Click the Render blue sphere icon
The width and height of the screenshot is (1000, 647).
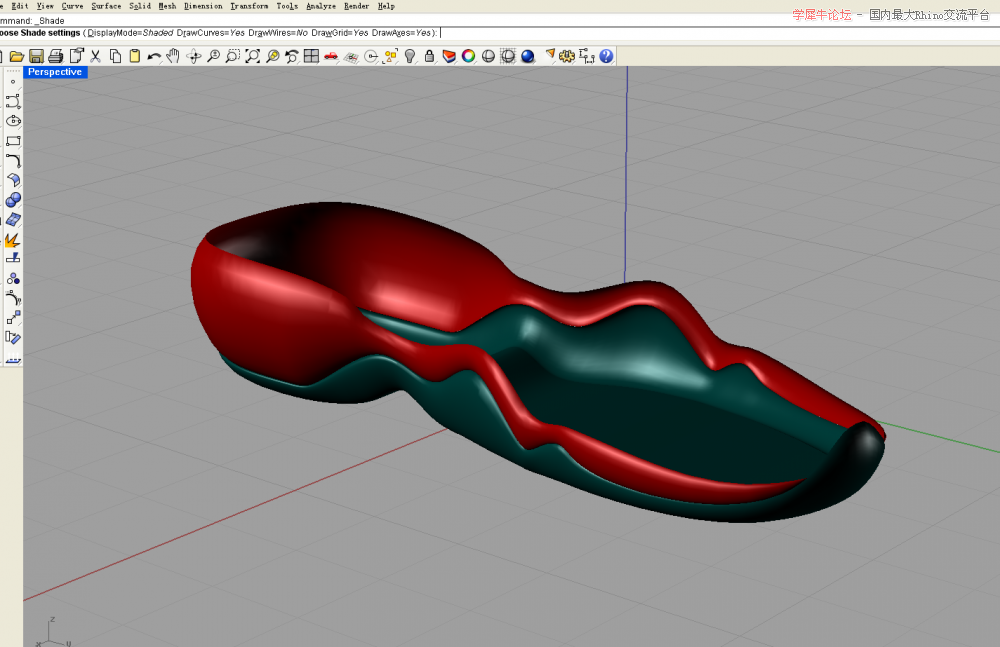click(x=527, y=56)
